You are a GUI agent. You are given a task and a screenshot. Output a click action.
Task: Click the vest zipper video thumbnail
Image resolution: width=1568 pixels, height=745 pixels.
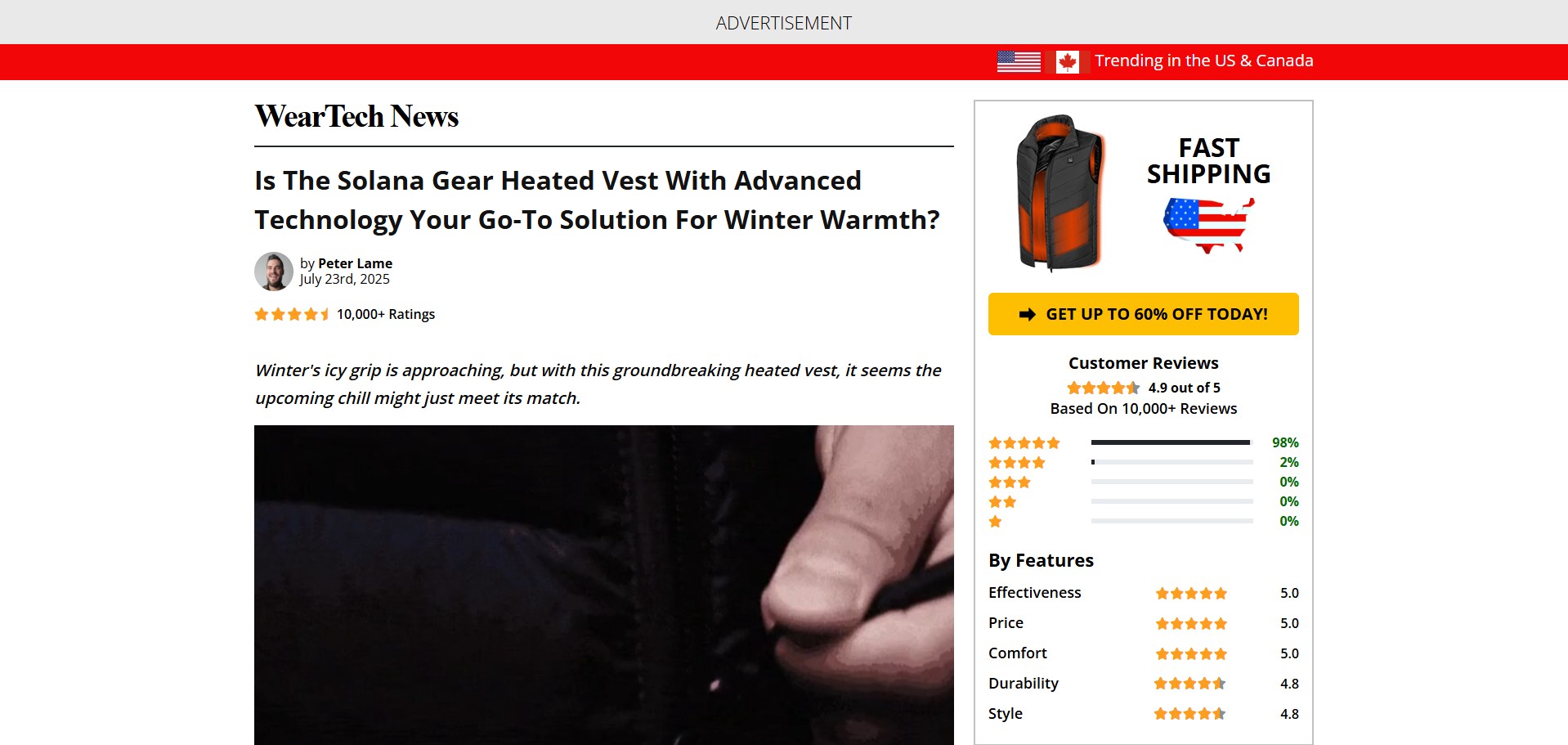(x=604, y=585)
